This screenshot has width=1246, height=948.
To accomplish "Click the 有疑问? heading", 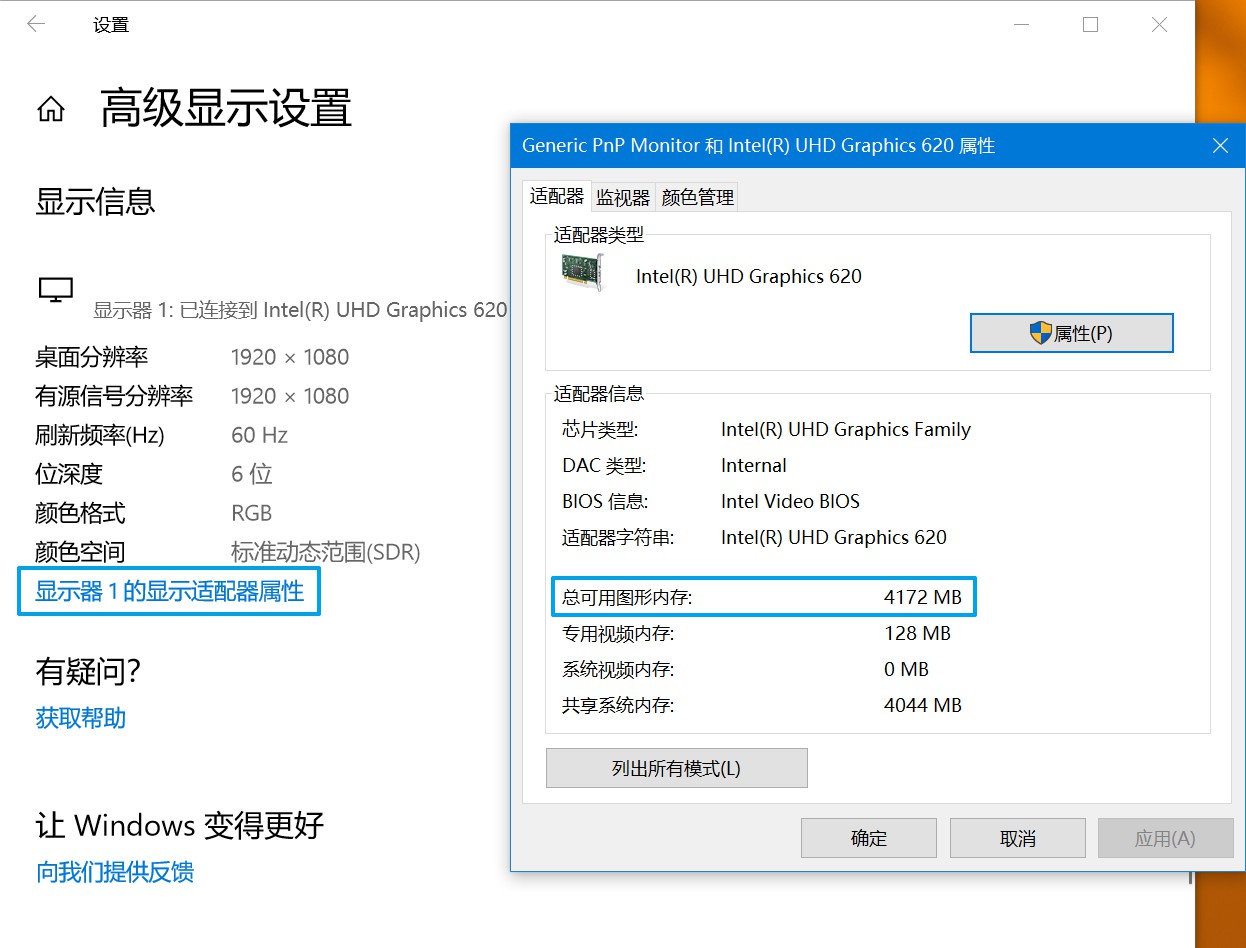I will (x=88, y=672).
